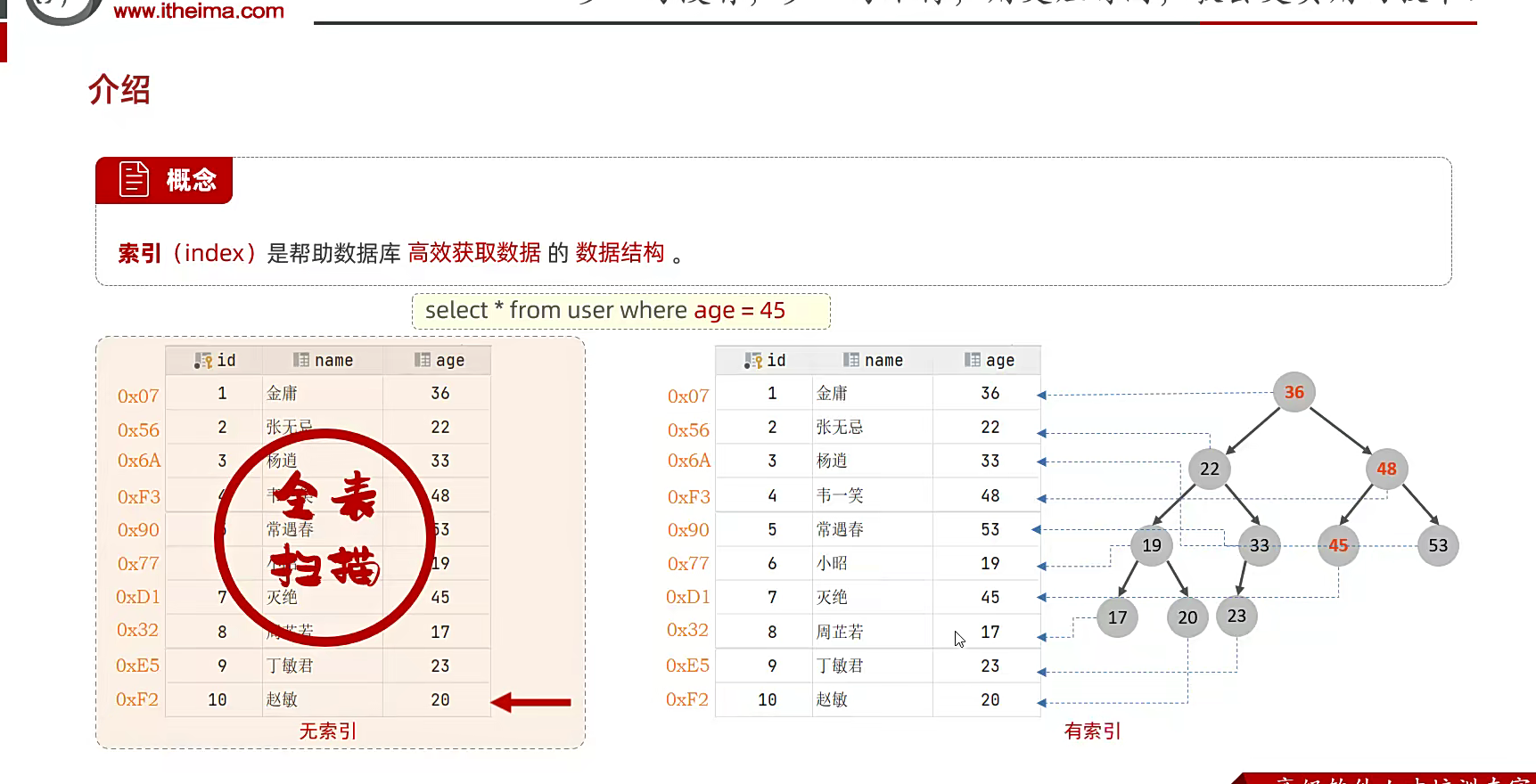Click the column icon beside age in the 有索引 table
Image resolution: width=1536 pixels, height=784 pixels.
[x=973, y=360]
